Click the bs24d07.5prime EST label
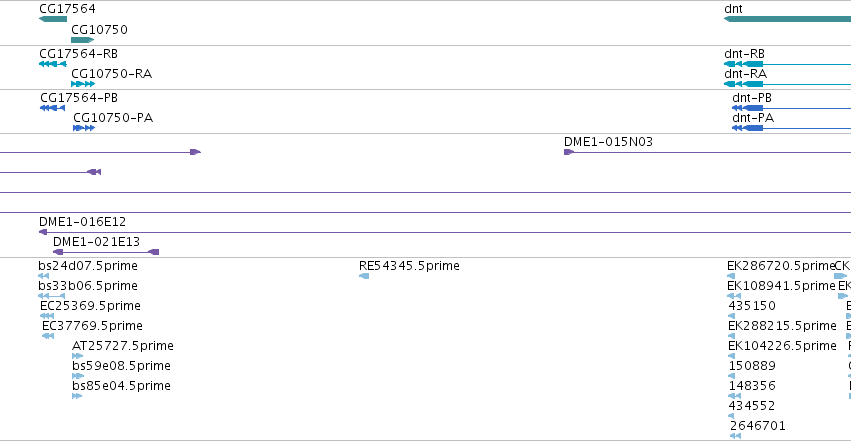The width and height of the screenshot is (851, 441). pyautogui.click(x=88, y=266)
